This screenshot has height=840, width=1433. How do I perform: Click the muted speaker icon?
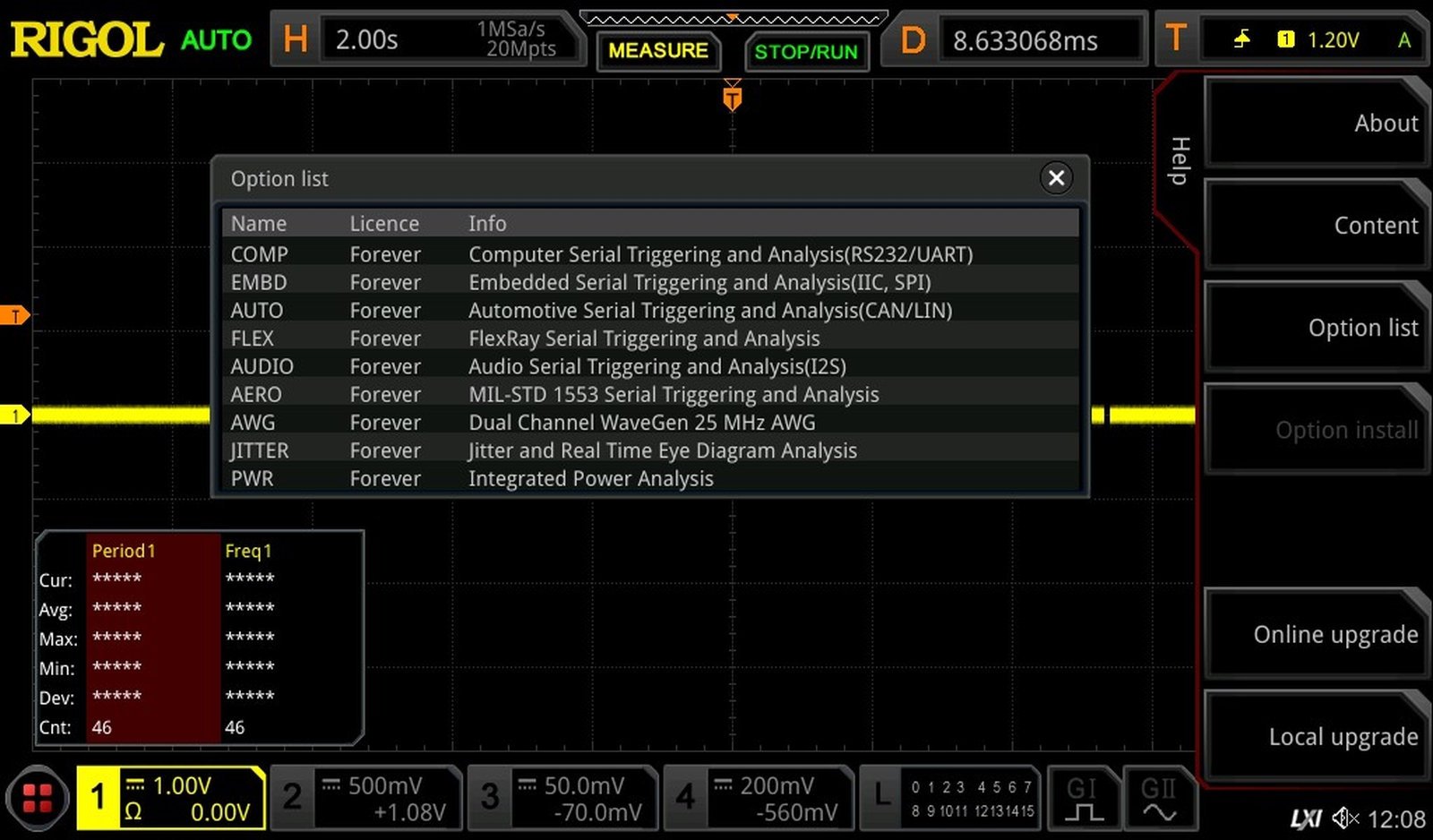point(1344,818)
